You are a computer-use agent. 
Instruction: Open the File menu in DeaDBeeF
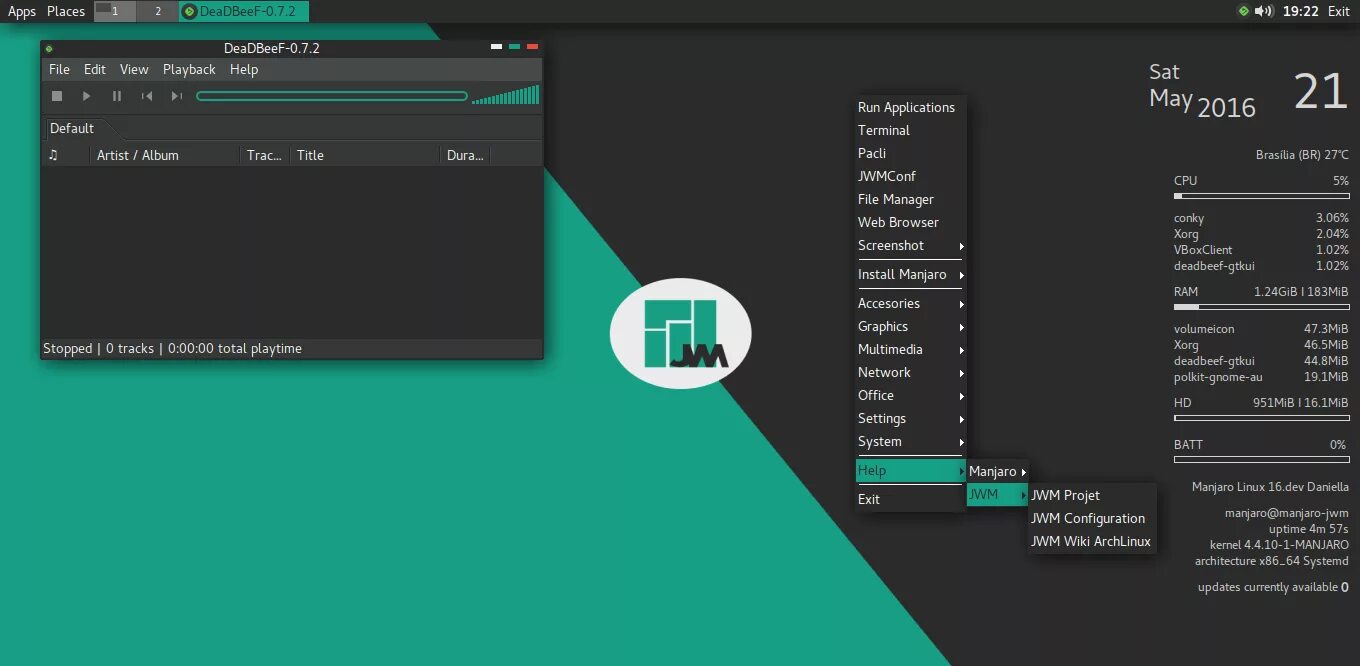click(59, 69)
